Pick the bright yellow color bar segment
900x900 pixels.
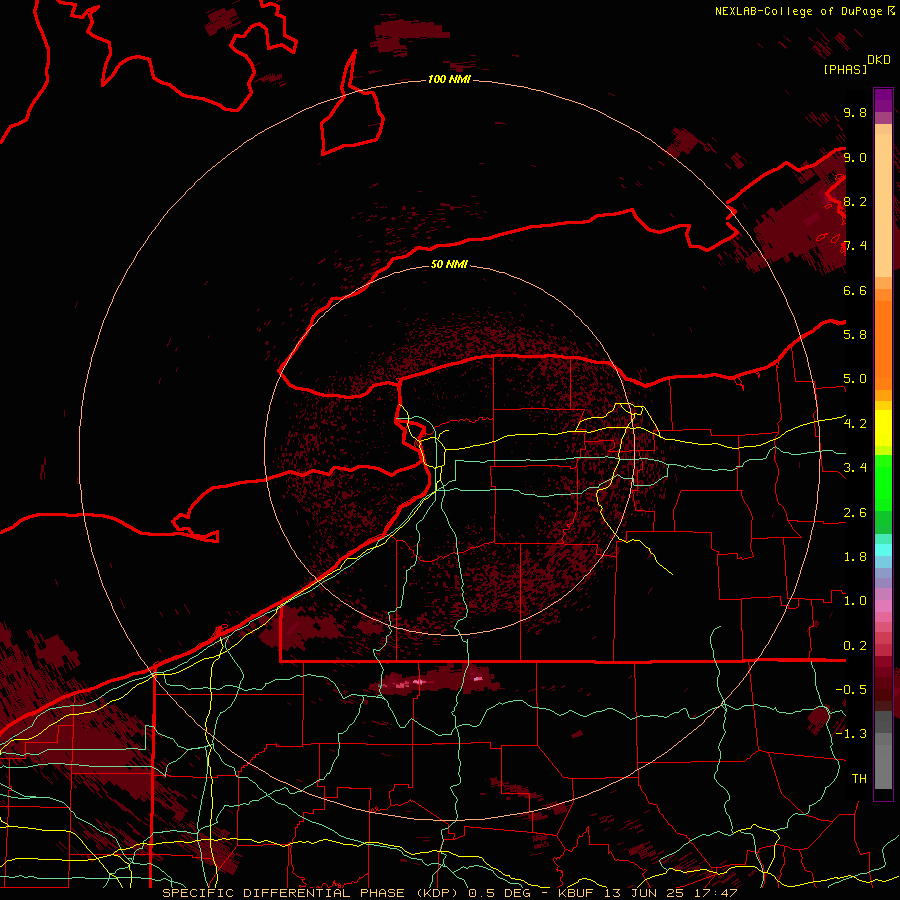(x=883, y=428)
